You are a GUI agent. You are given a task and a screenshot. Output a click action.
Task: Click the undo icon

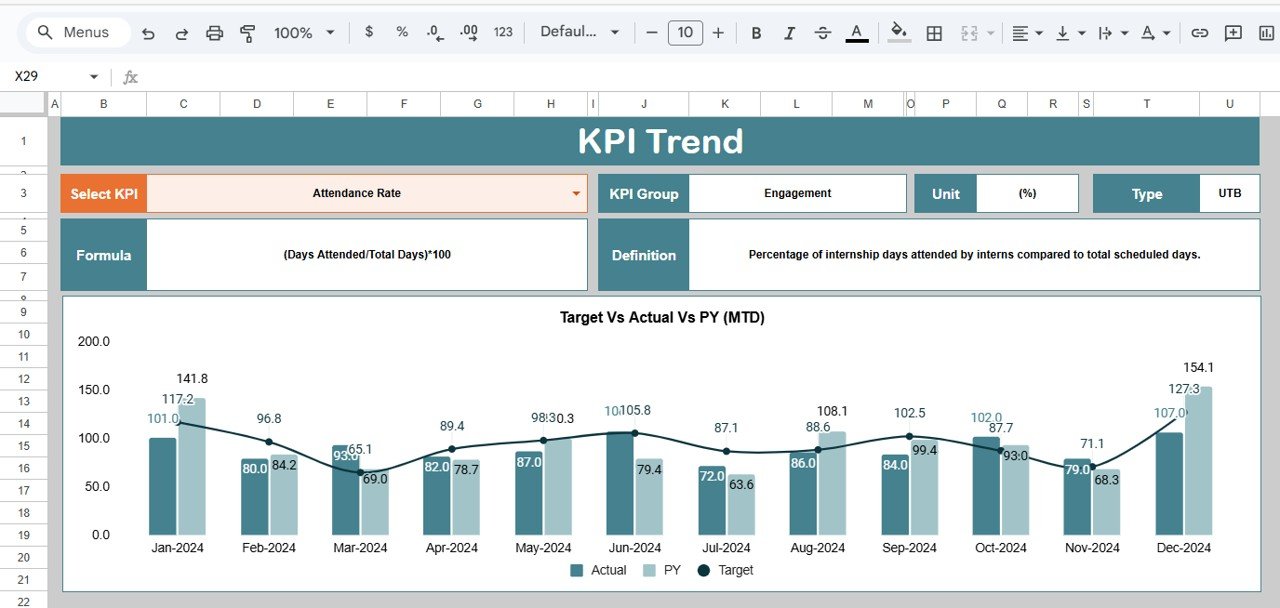tap(148, 32)
